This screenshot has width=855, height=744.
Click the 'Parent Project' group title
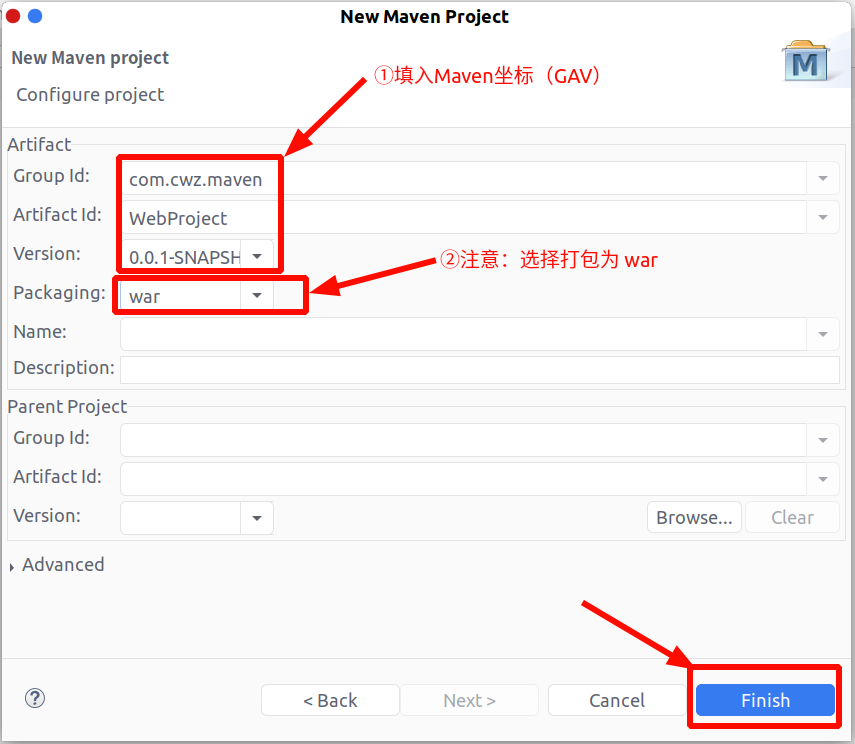tap(67, 407)
